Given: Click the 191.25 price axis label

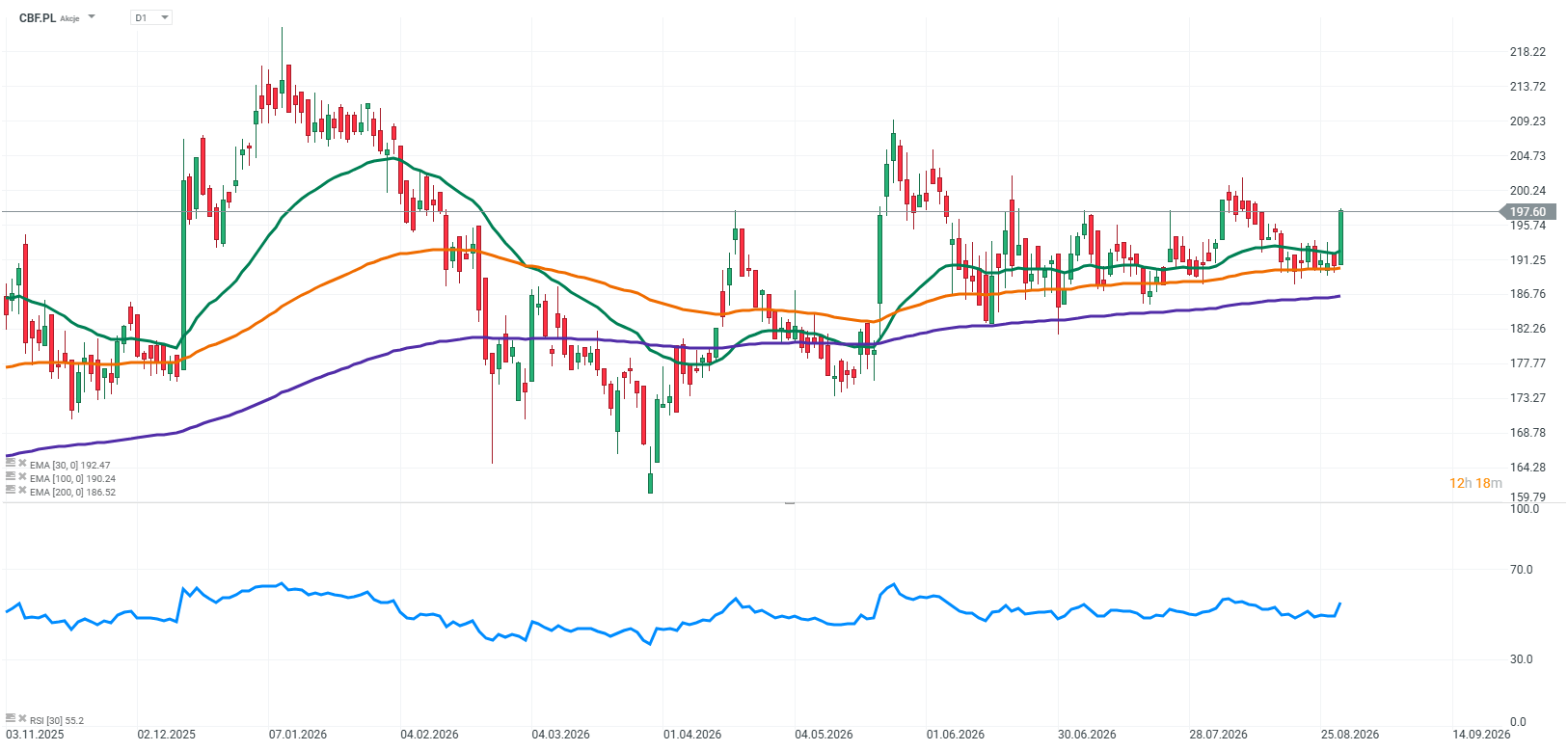Looking at the screenshot, I should 1527,260.
